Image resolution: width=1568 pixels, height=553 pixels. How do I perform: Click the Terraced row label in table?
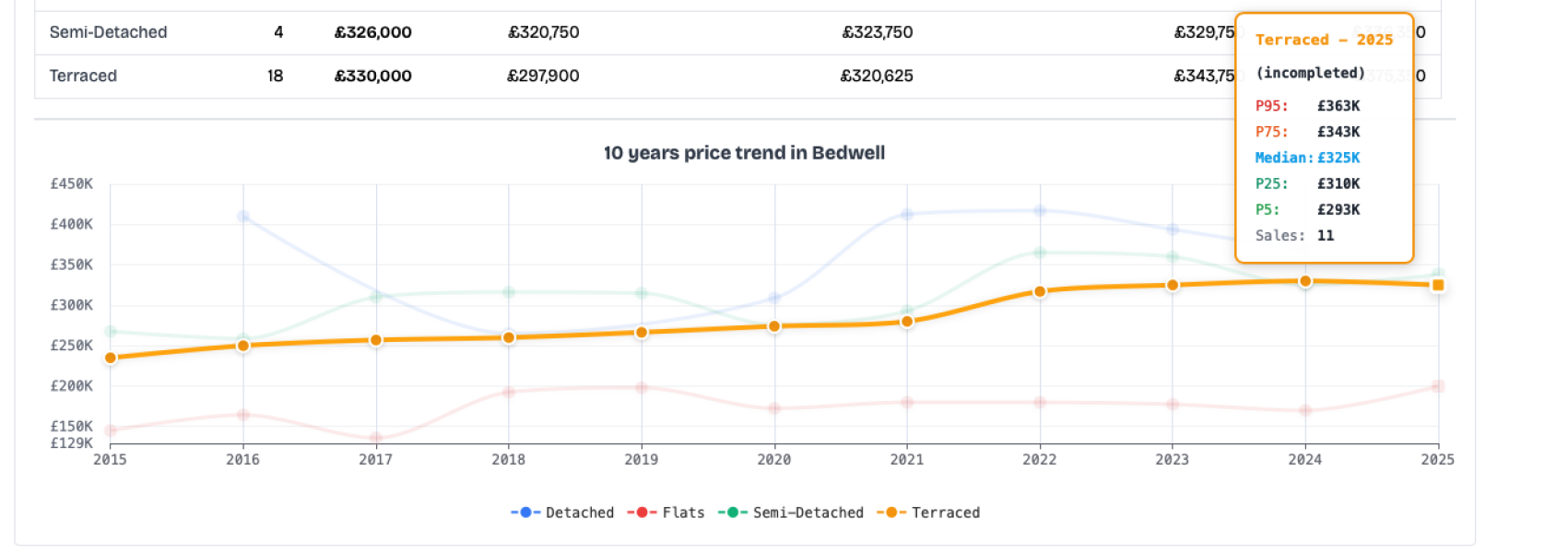click(83, 76)
